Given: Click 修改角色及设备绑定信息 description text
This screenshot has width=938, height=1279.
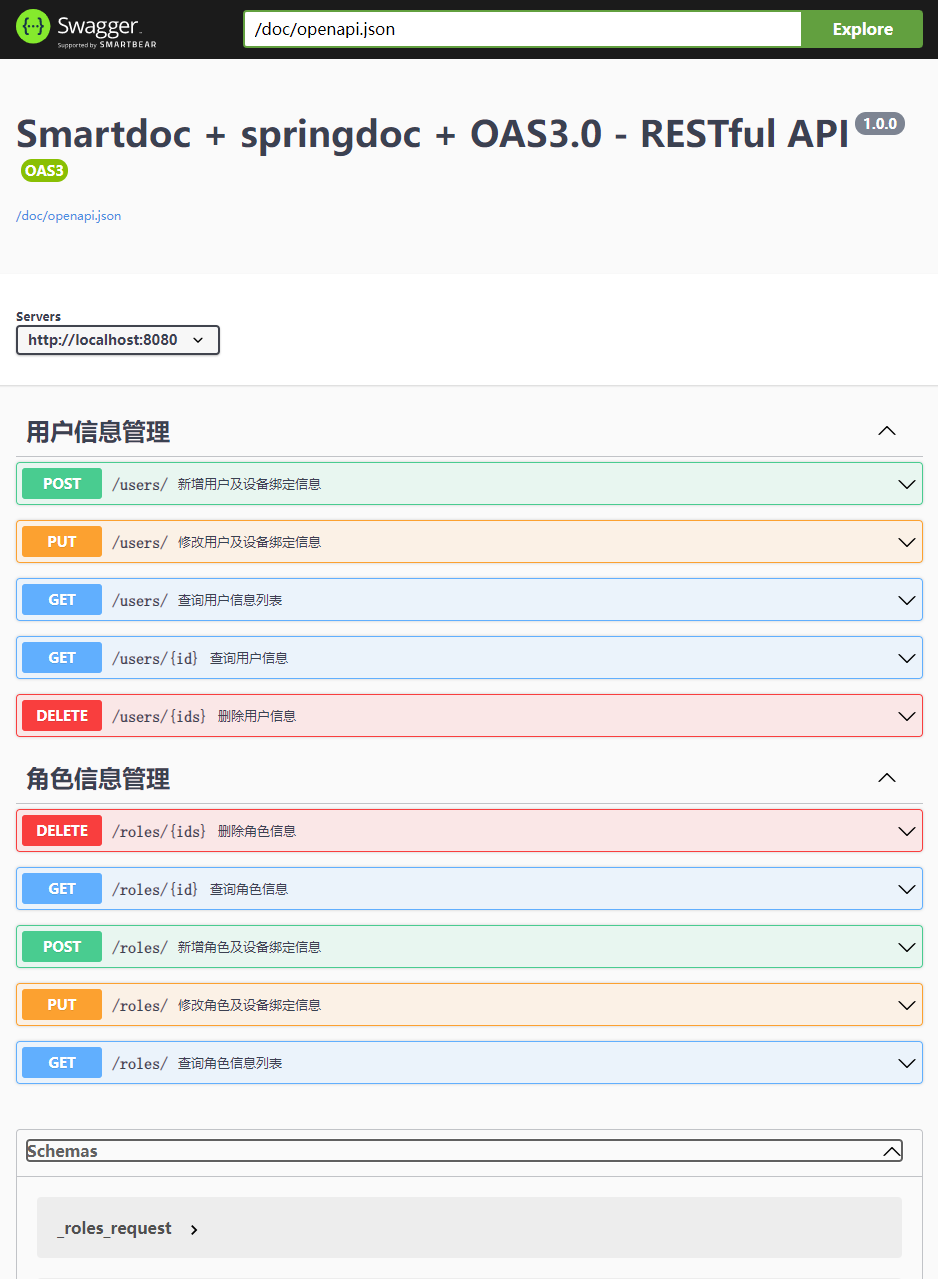Looking at the screenshot, I should tap(249, 1005).
